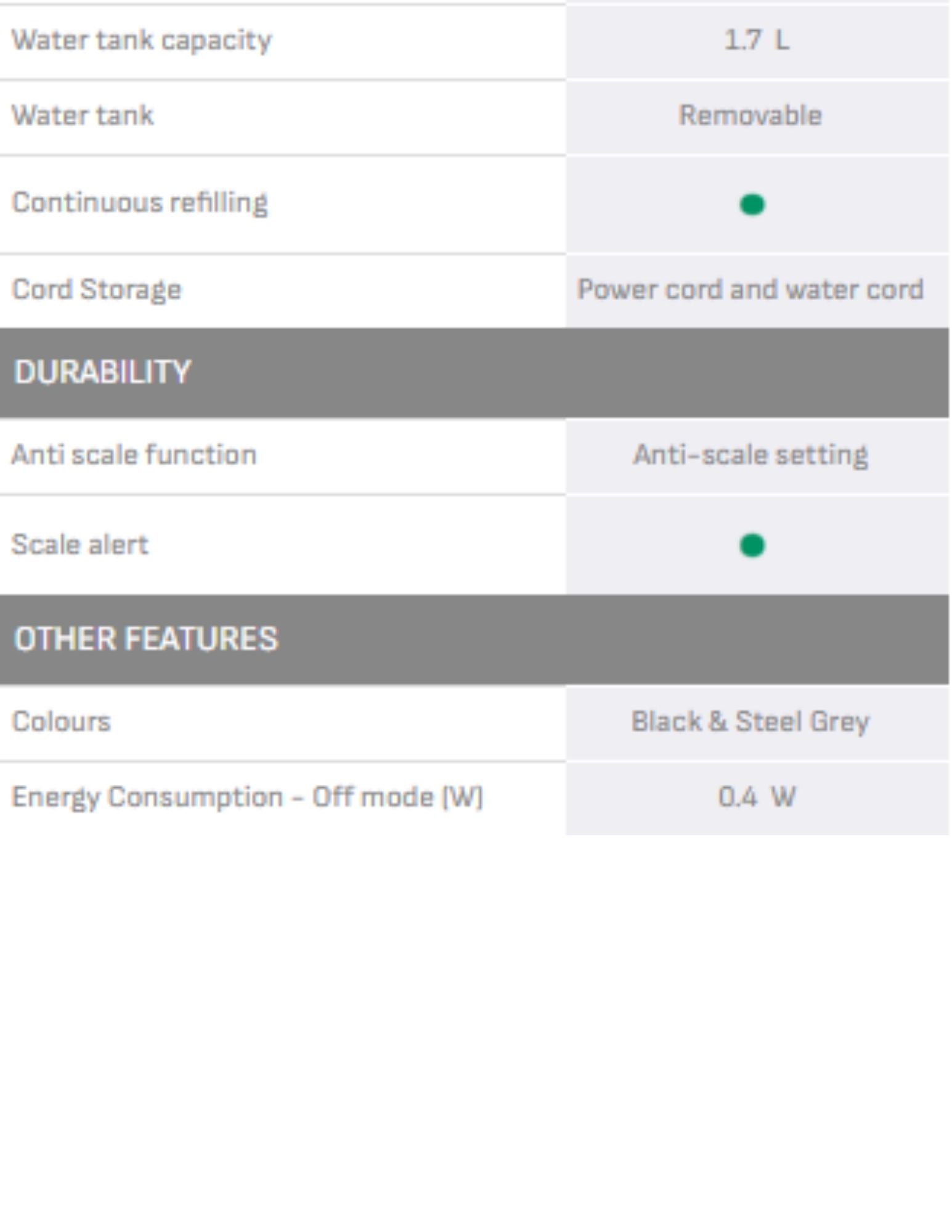Click the Black & Steel Grey value
The image size is (952, 1232).
pyautogui.click(x=750, y=722)
